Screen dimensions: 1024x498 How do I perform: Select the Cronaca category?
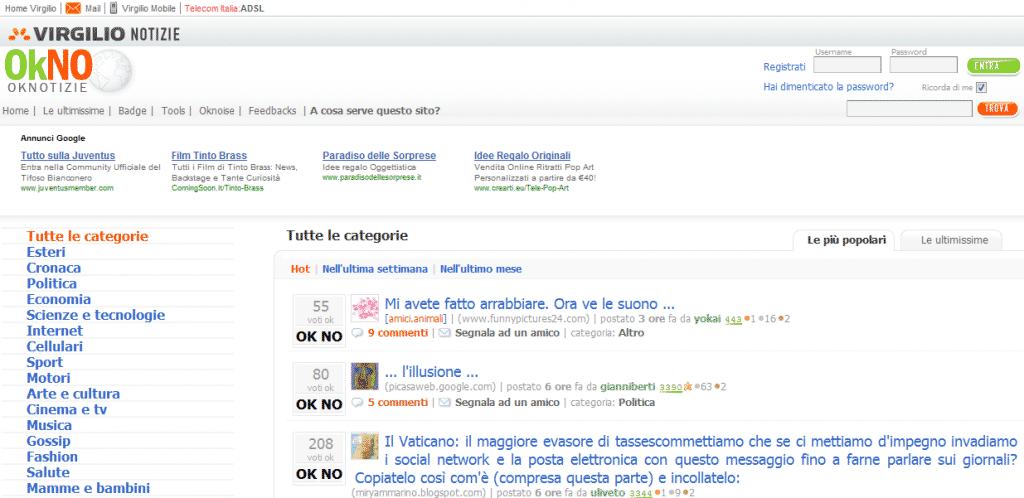click(54, 268)
